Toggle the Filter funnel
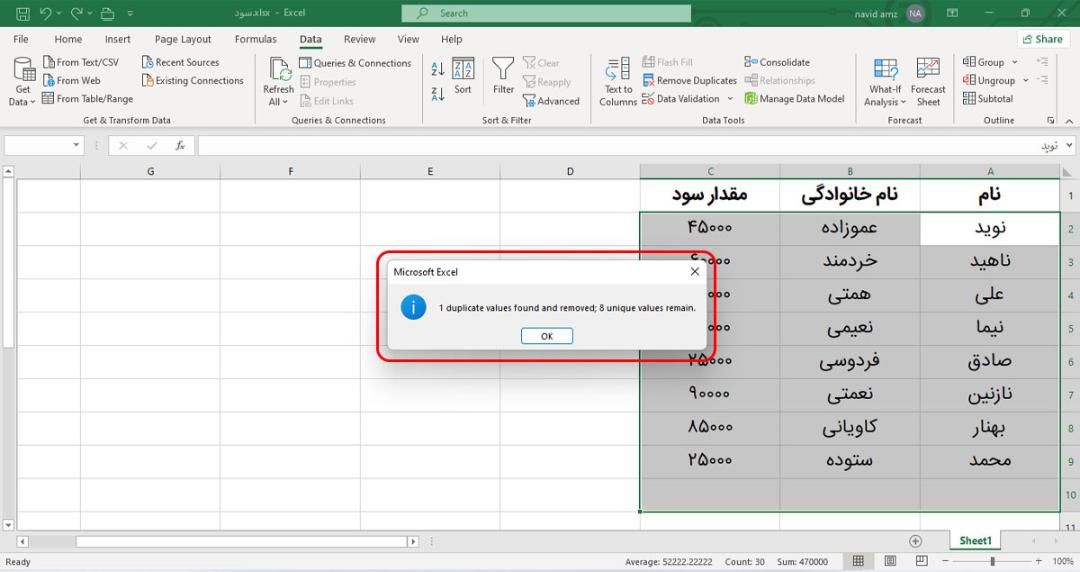The height and width of the screenshot is (572, 1080). [503, 76]
